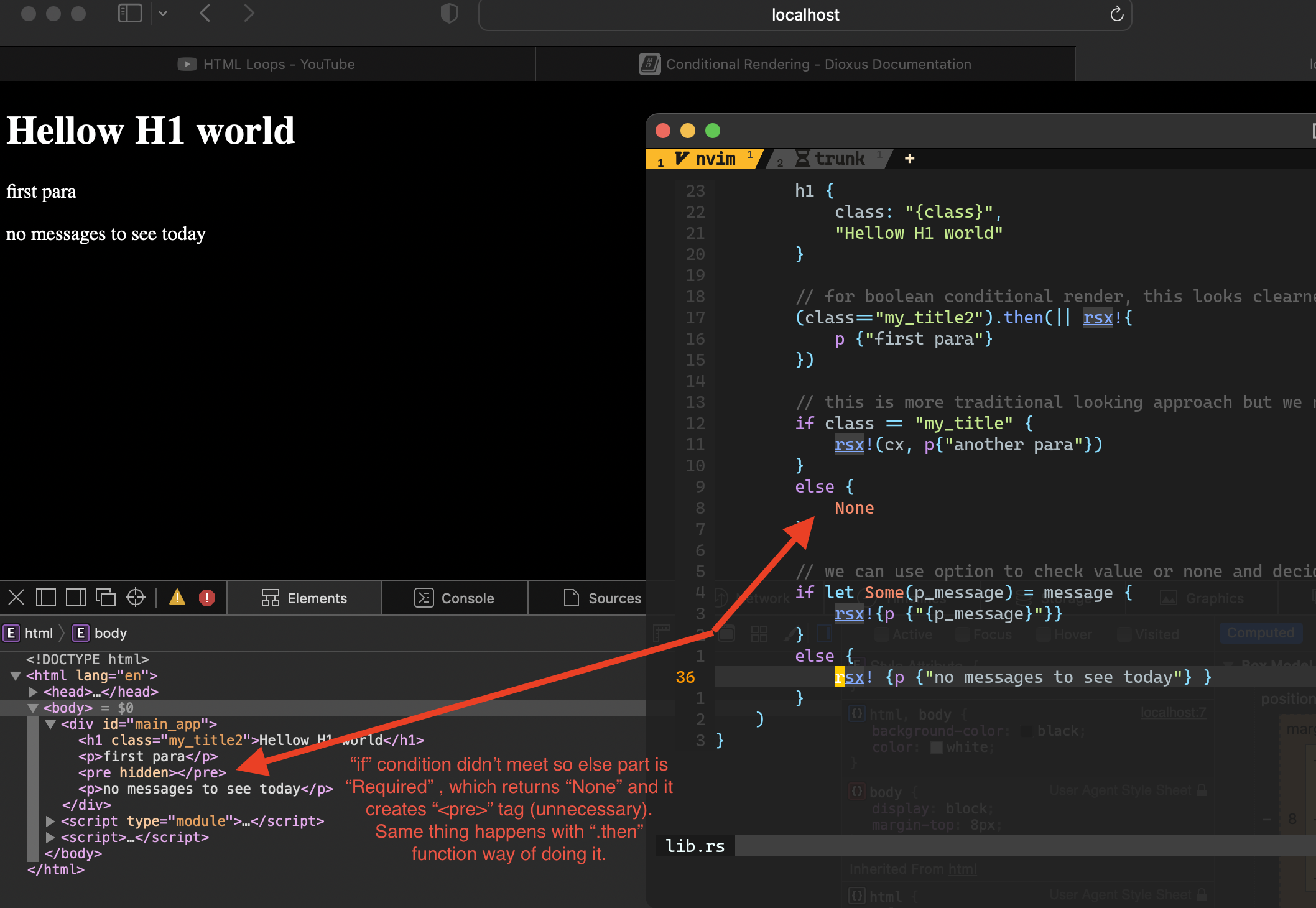Collapse the body element node

coord(33,708)
